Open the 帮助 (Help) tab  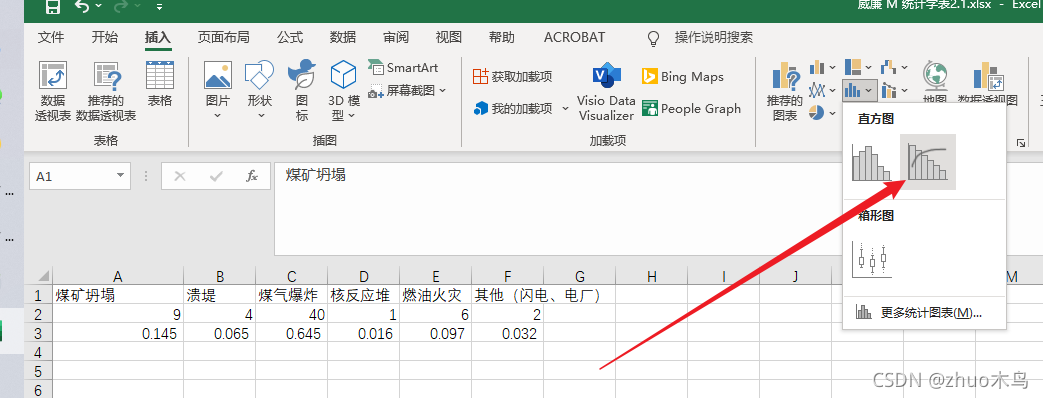click(501, 38)
